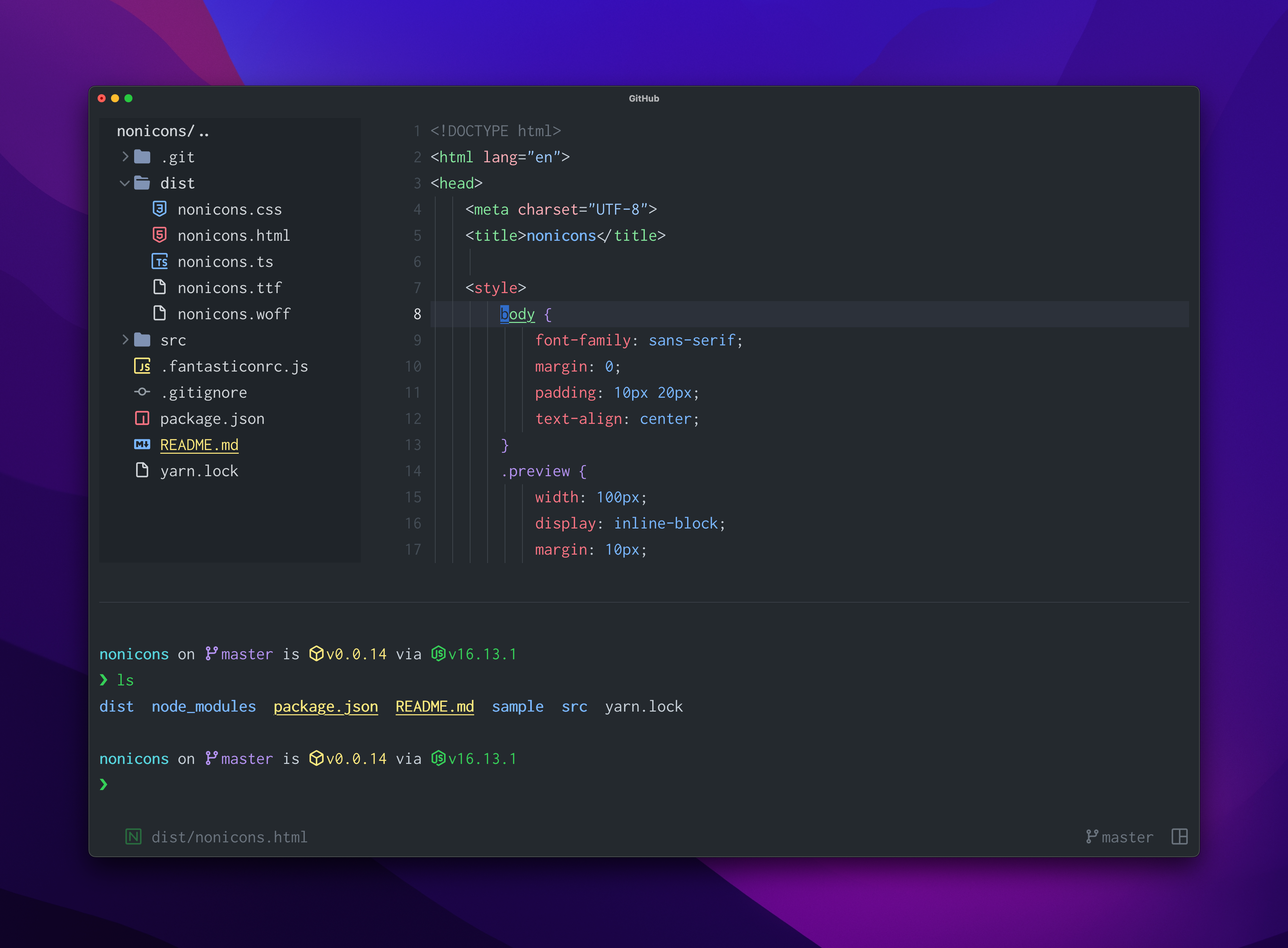Viewport: 1288px width, 948px height.
Task: Open .gitignore in the file tree
Action: (x=204, y=393)
